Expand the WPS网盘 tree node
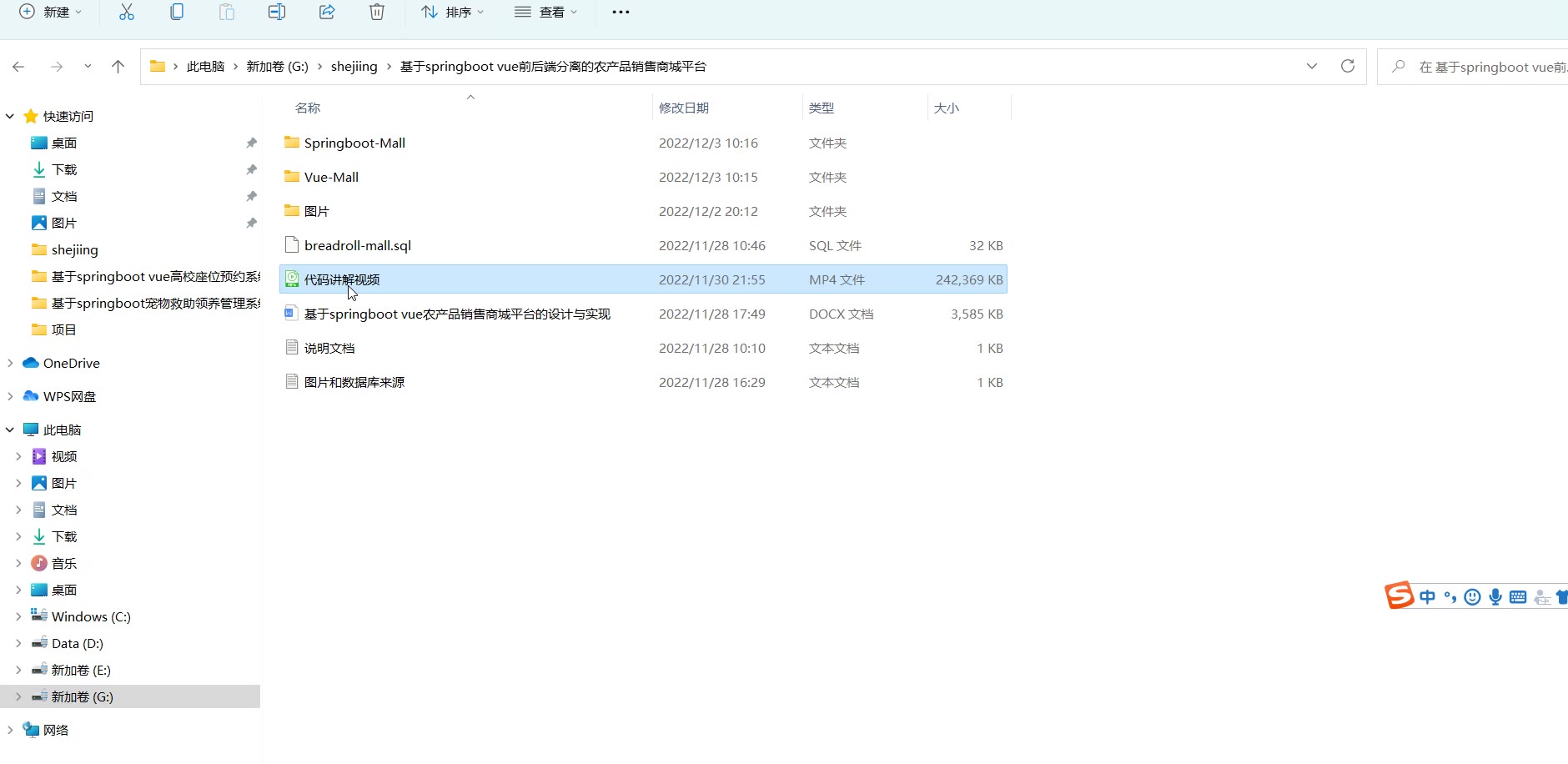This screenshot has height=764, width=1568. pyautogui.click(x=10, y=396)
